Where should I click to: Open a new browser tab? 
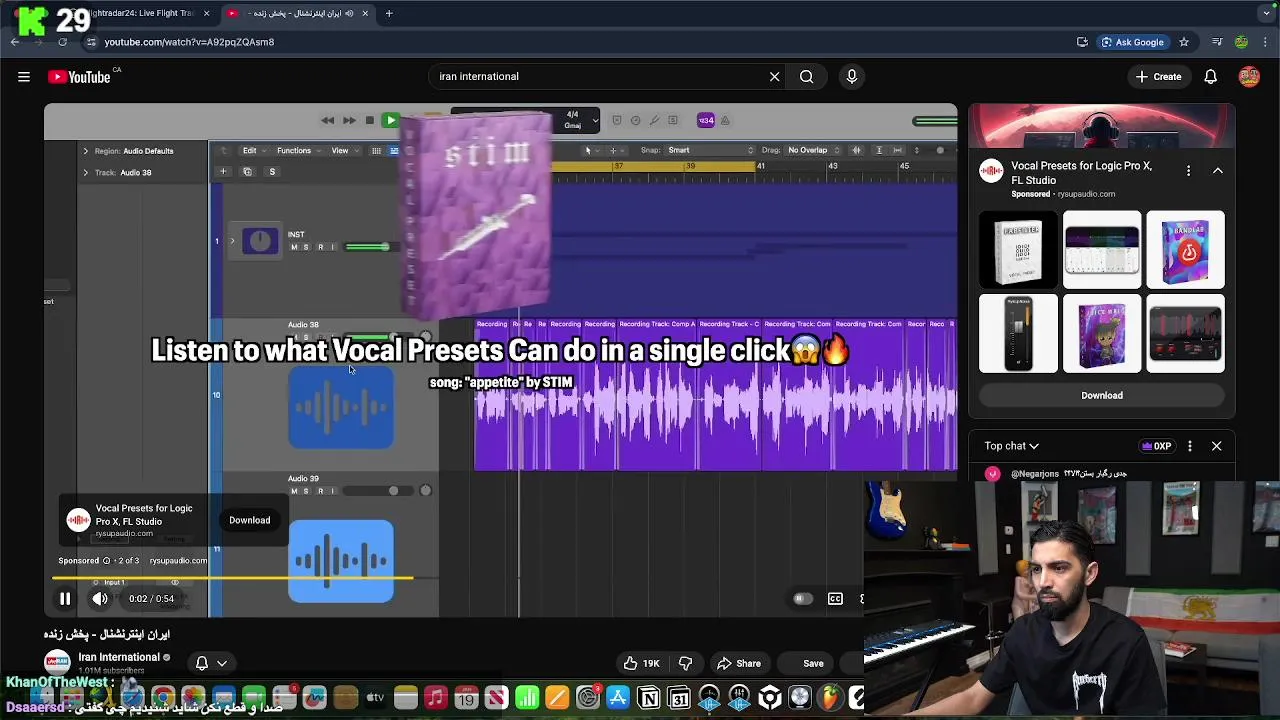389,13
